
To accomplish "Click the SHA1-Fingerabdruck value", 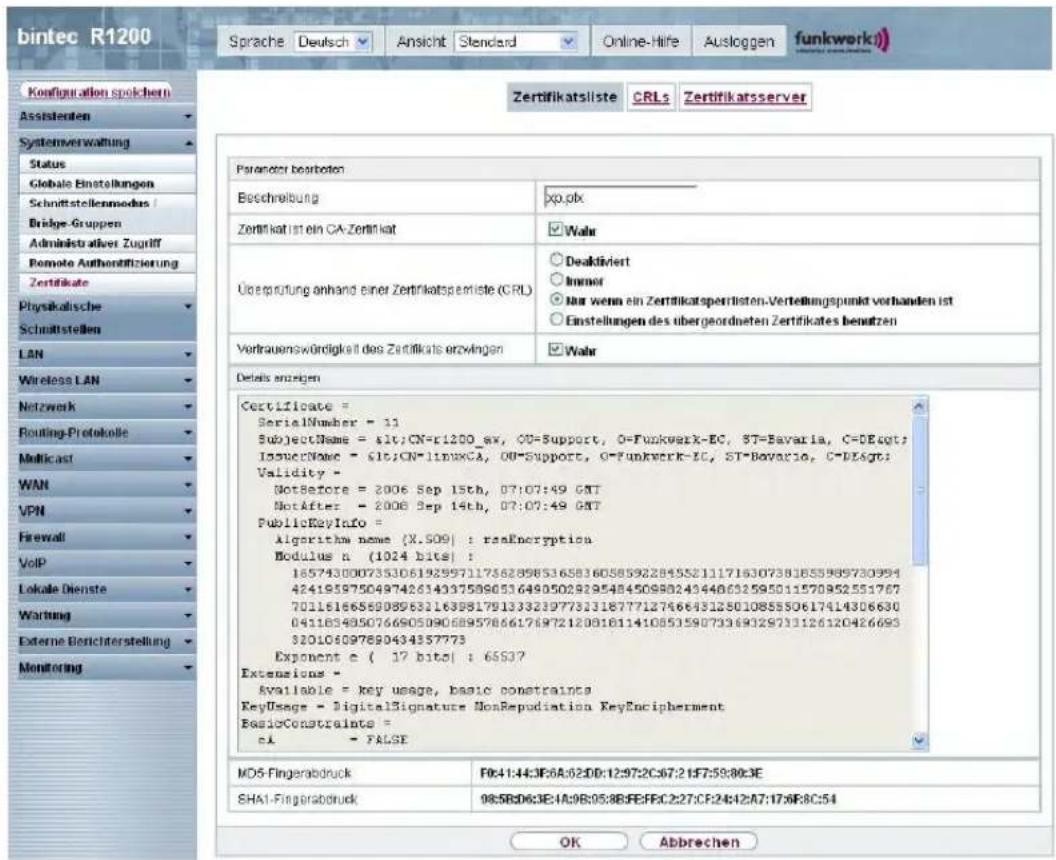I will pos(658,799).
